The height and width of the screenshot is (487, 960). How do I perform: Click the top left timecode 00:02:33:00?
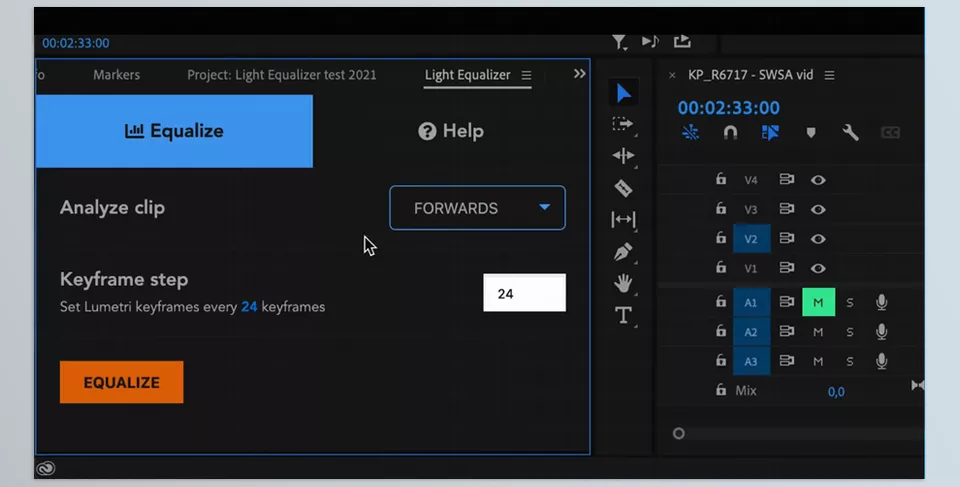(76, 43)
